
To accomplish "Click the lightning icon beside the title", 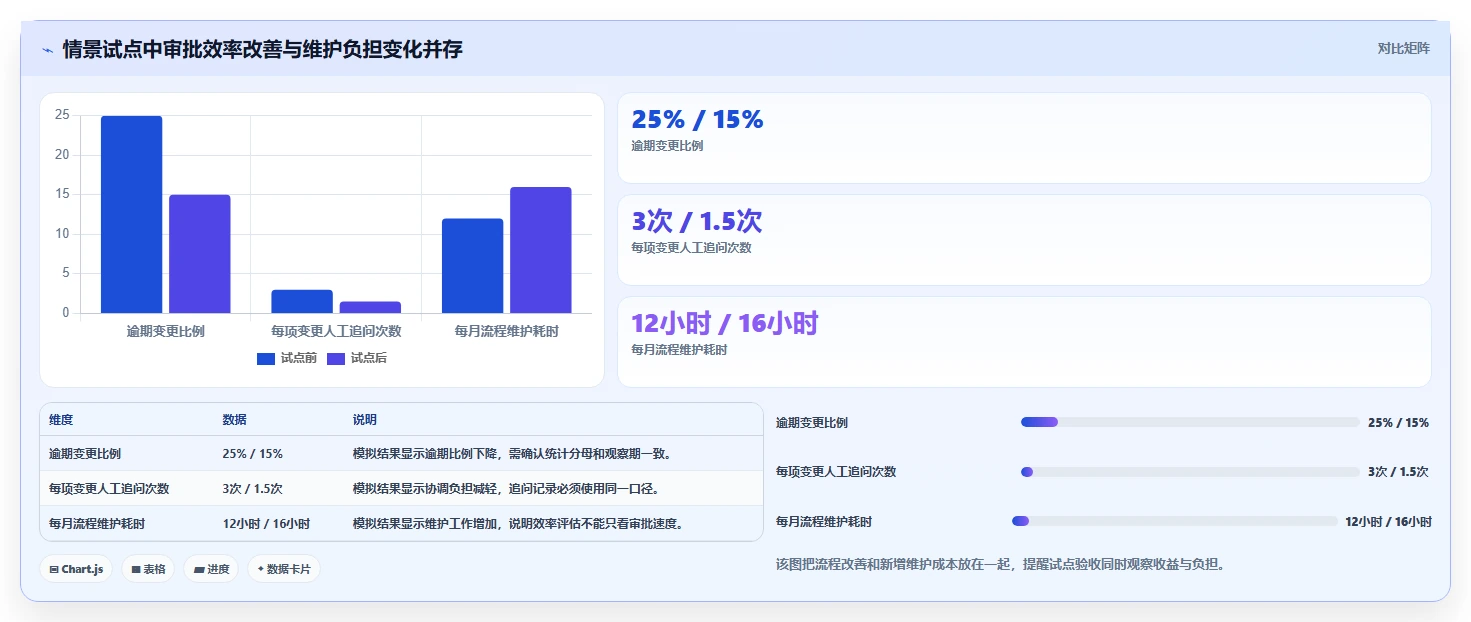I will click(47, 50).
